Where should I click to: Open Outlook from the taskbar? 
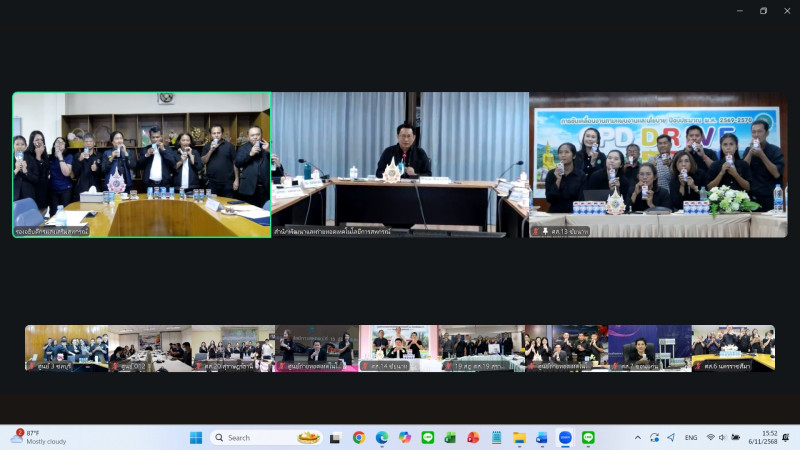tap(542, 437)
